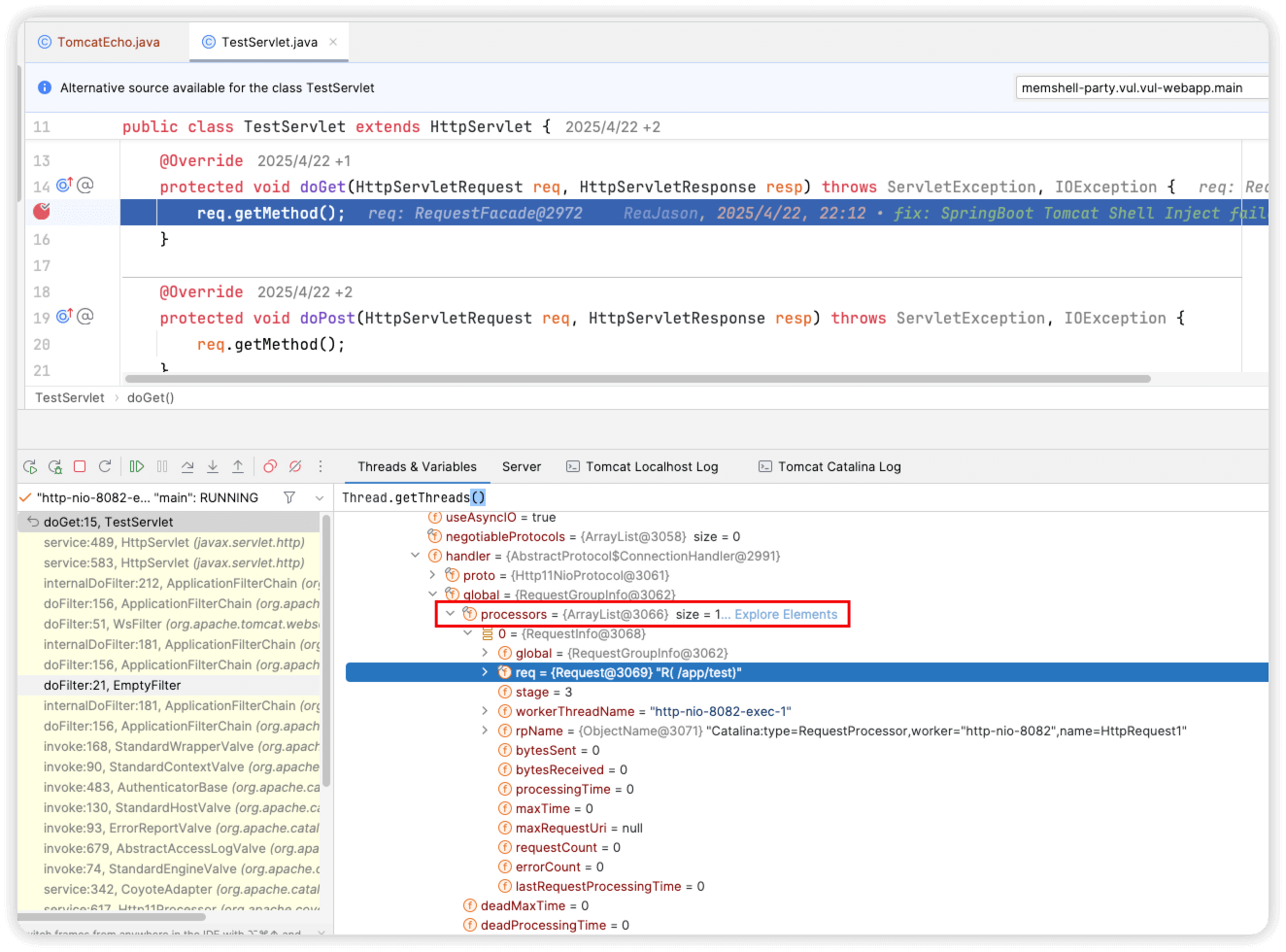Expand the global node under RequestInfo@3068
Viewport: 1286px width, 952px height.
coord(486,653)
